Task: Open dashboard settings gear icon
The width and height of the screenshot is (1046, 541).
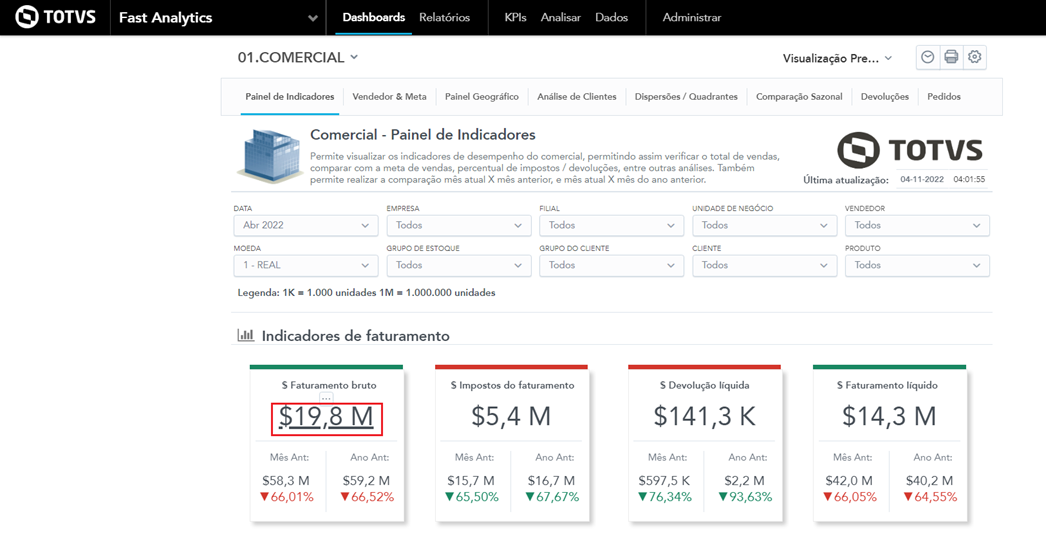Action: coord(975,57)
